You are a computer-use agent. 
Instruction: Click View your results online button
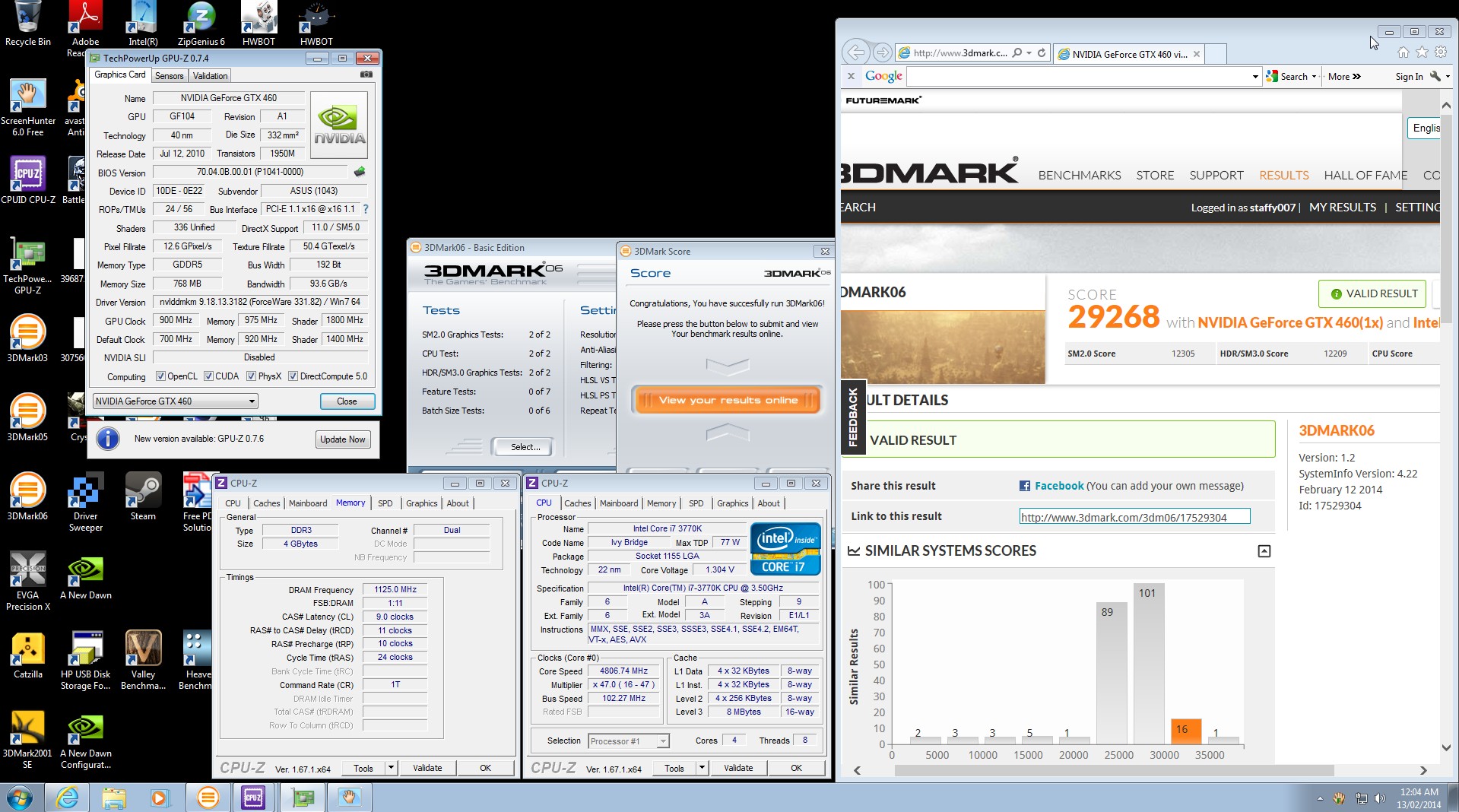click(x=728, y=400)
